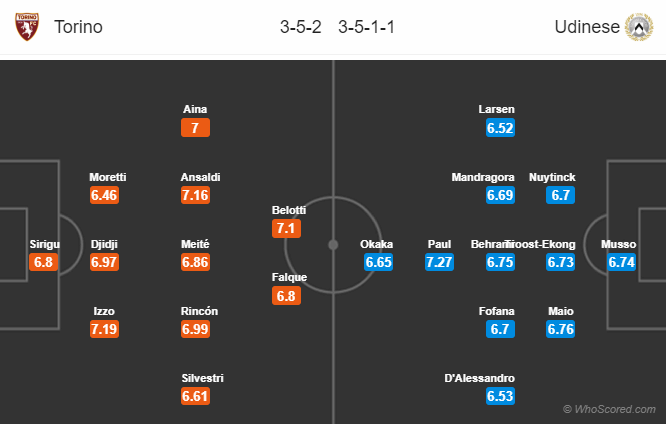Viewport: 666px width, 424px height.
Task: Open the Torino team name link
Action: (78, 27)
